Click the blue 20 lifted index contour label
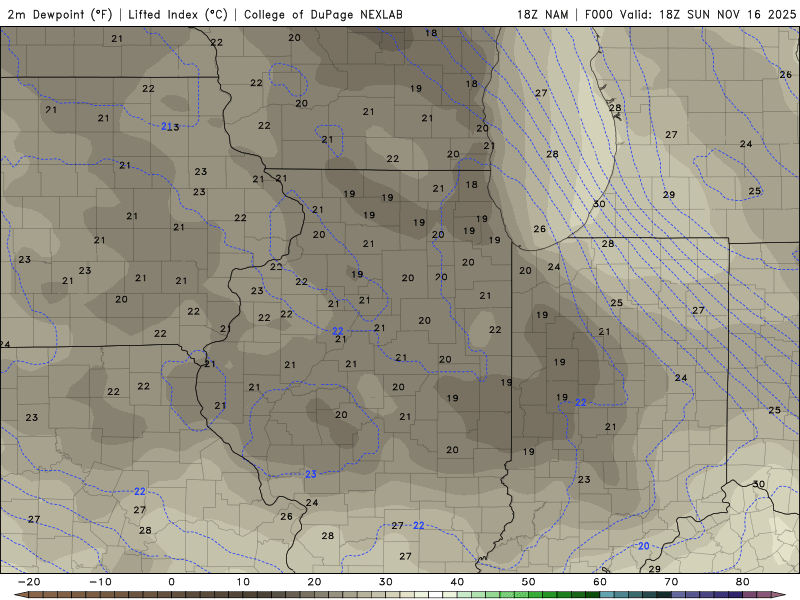This screenshot has width=800, height=600. (644, 546)
